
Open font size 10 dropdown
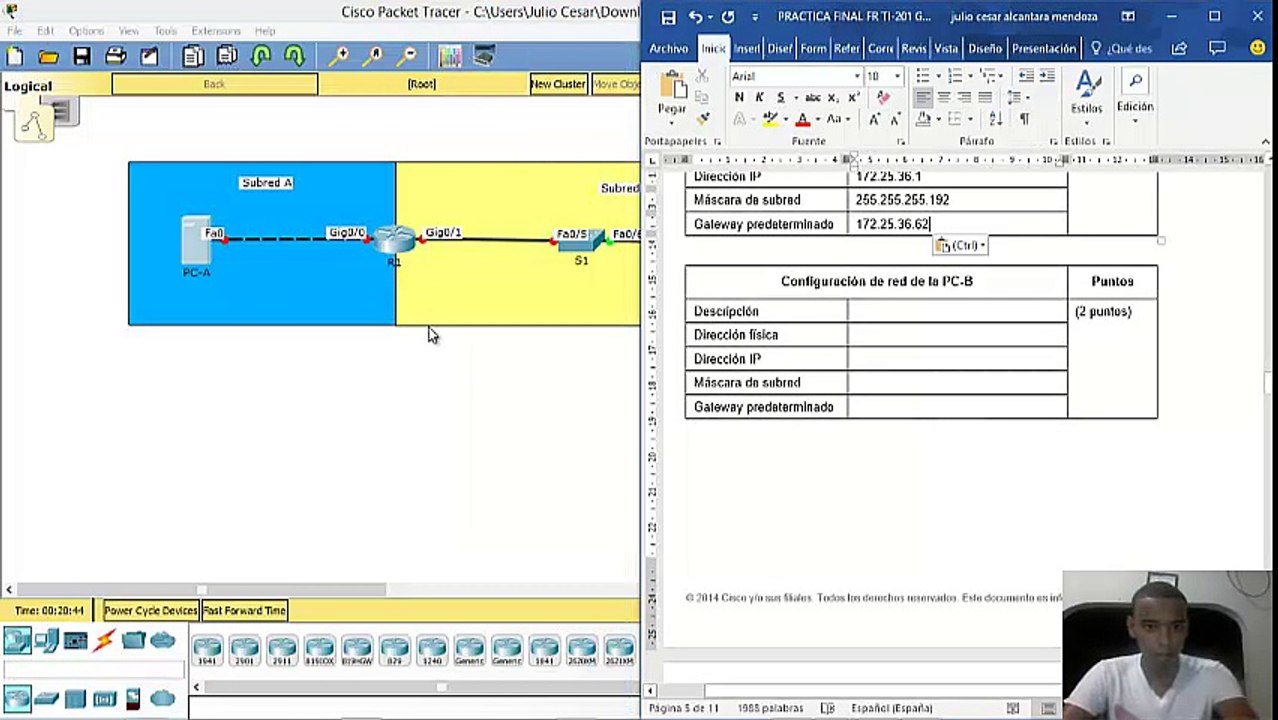[x=896, y=76]
